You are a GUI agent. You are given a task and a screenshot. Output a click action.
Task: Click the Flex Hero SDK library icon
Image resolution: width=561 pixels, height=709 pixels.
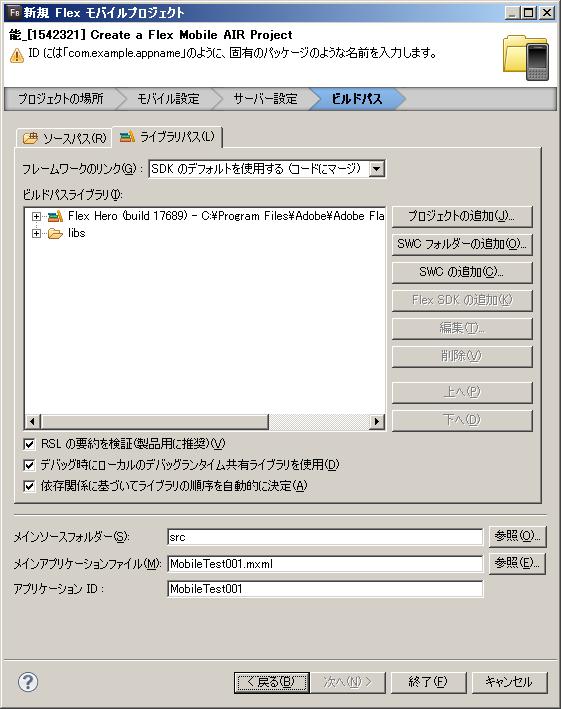[x=55, y=216]
